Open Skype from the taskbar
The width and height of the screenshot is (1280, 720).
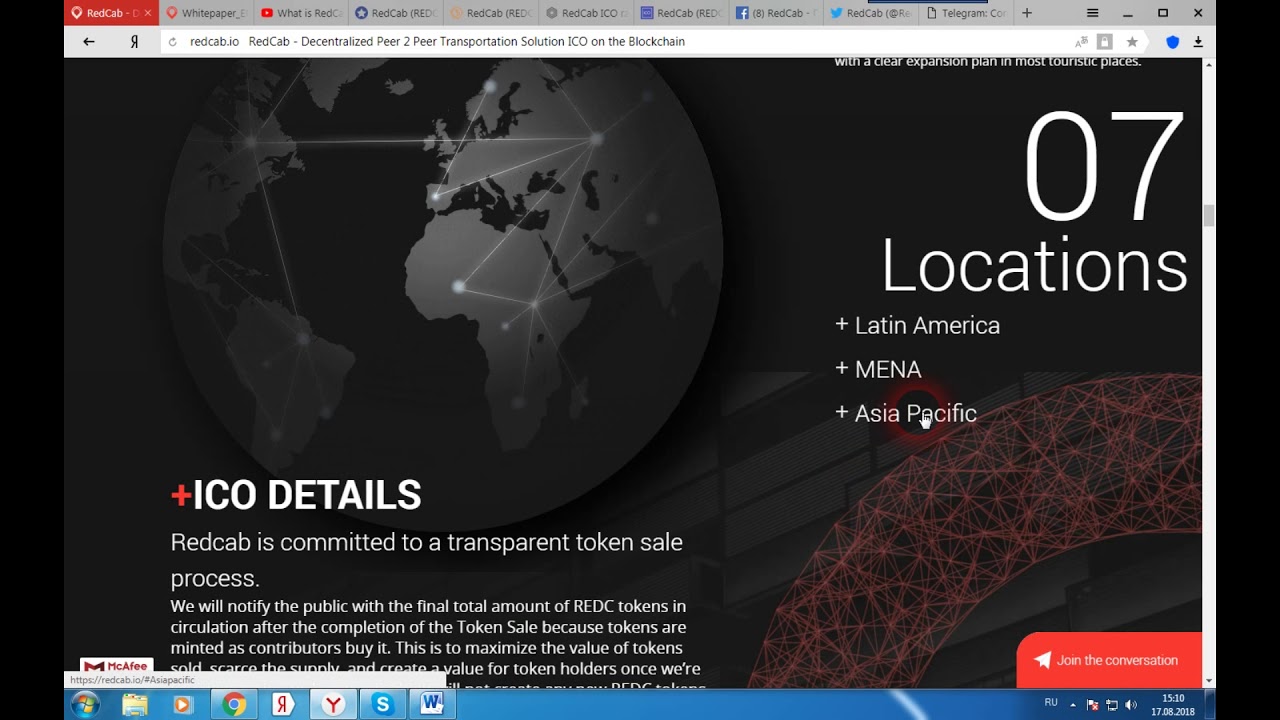tap(382, 705)
